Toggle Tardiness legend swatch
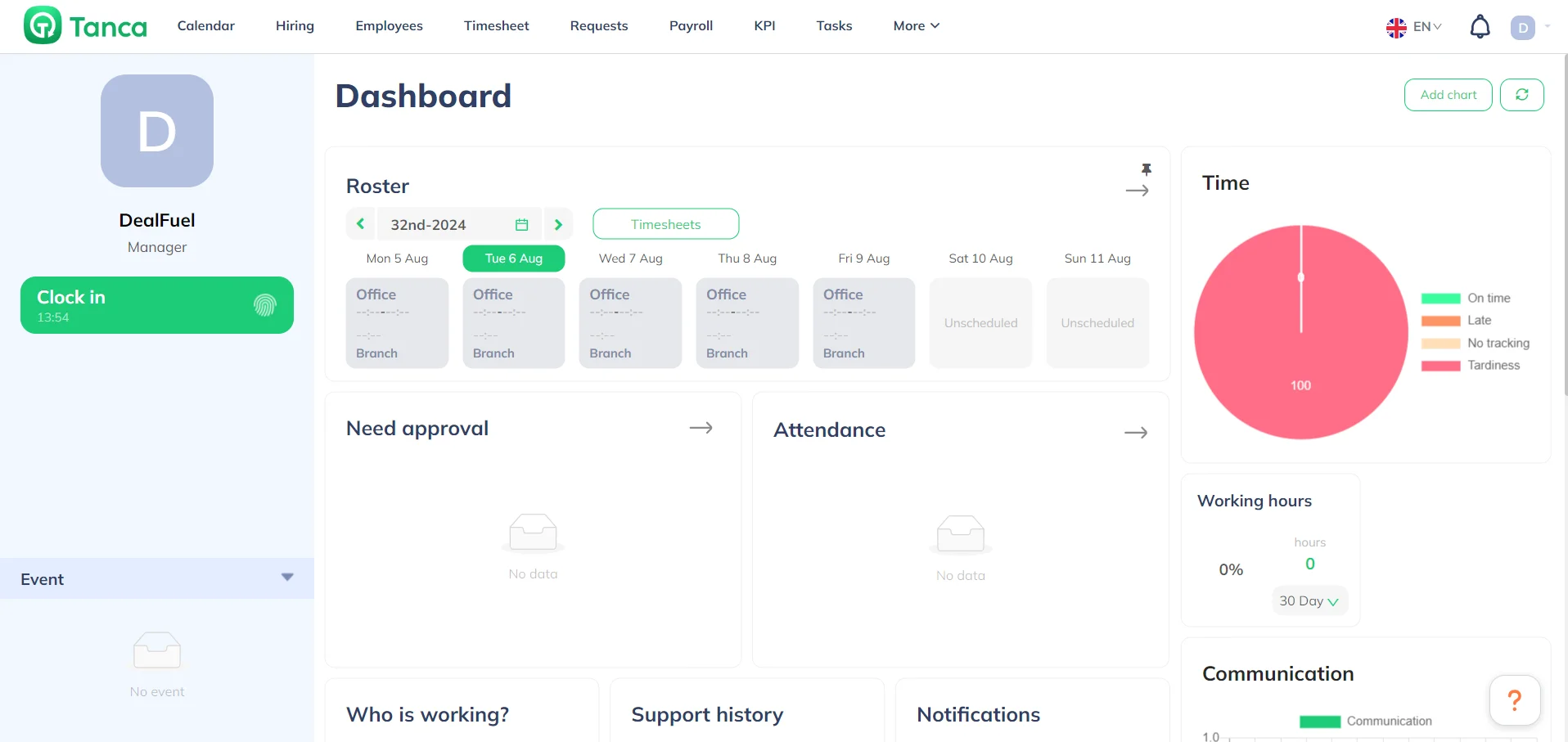This screenshot has width=1568, height=742. tap(1440, 366)
